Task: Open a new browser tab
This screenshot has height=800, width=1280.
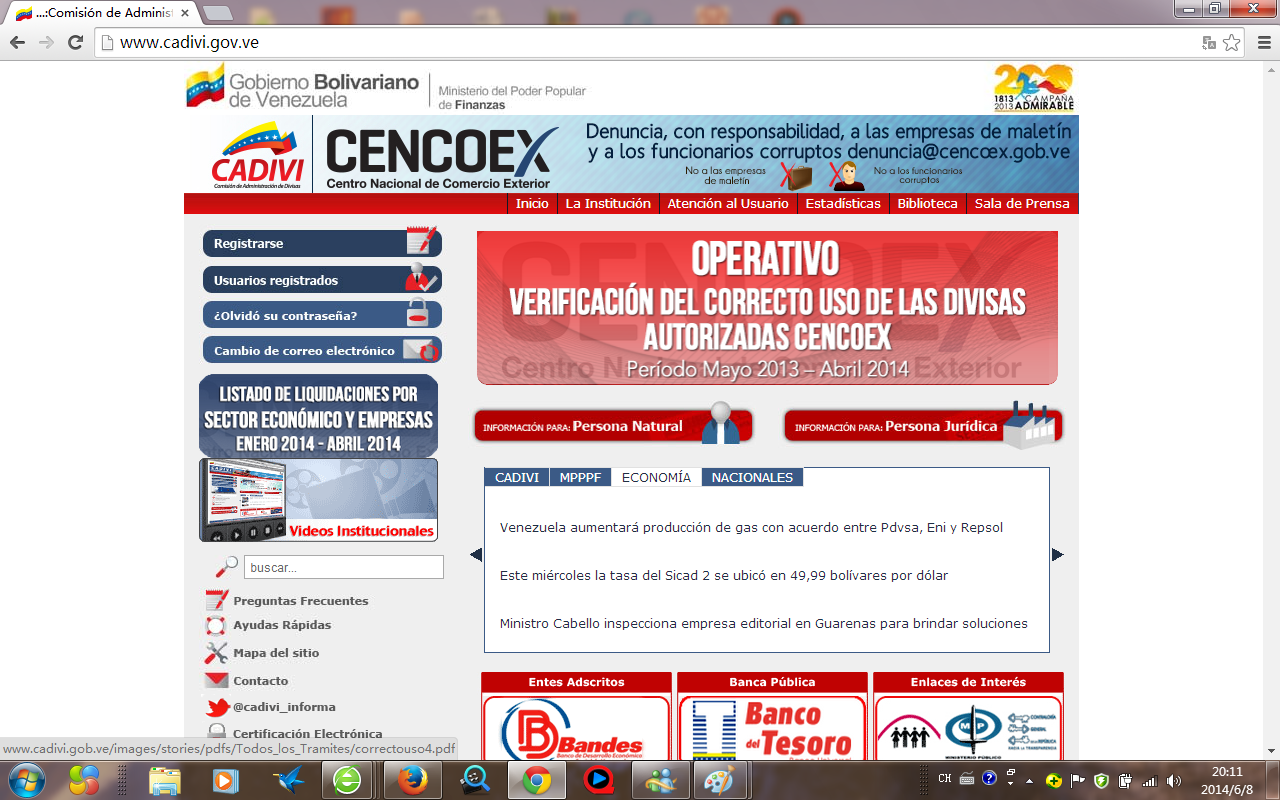Action: pyautogui.click(x=217, y=13)
